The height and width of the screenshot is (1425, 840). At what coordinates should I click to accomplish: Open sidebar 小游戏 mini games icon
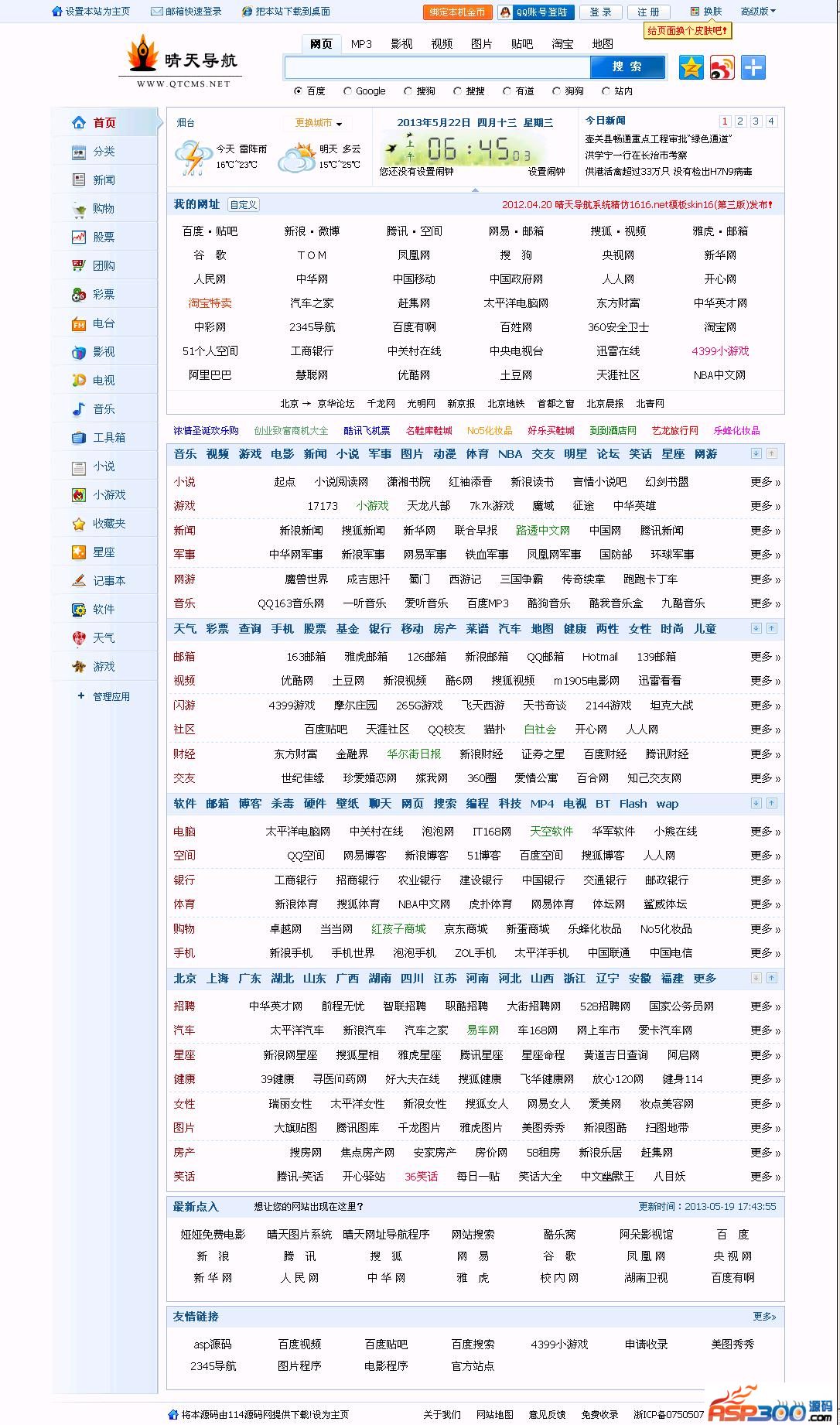point(78,494)
